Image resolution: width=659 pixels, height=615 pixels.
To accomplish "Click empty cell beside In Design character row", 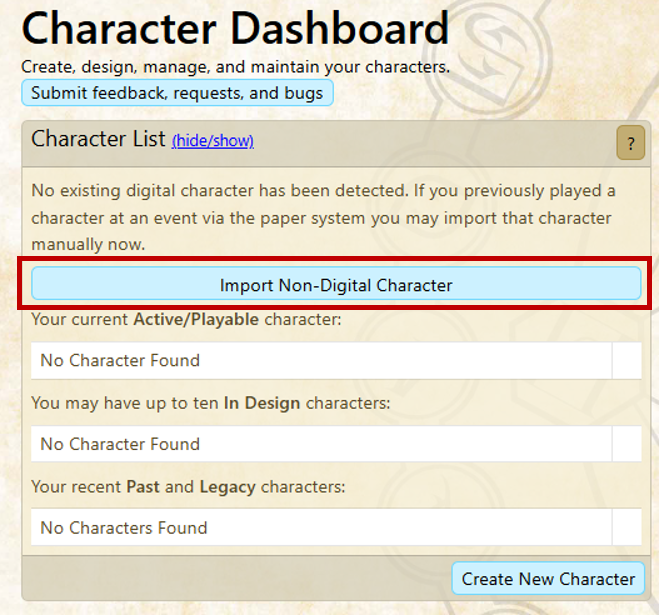I will (x=626, y=444).
